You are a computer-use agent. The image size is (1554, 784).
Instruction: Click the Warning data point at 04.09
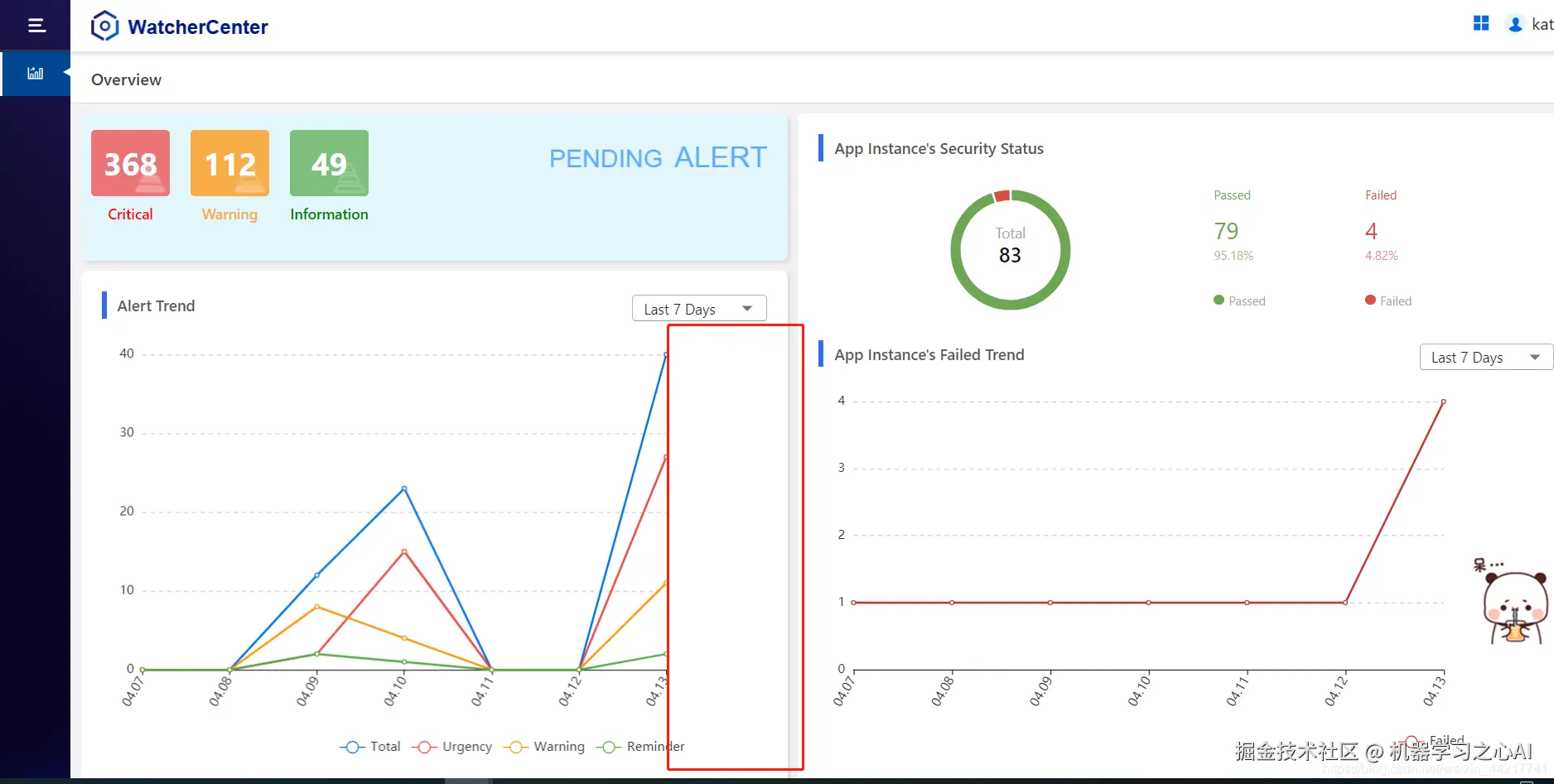pos(316,607)
